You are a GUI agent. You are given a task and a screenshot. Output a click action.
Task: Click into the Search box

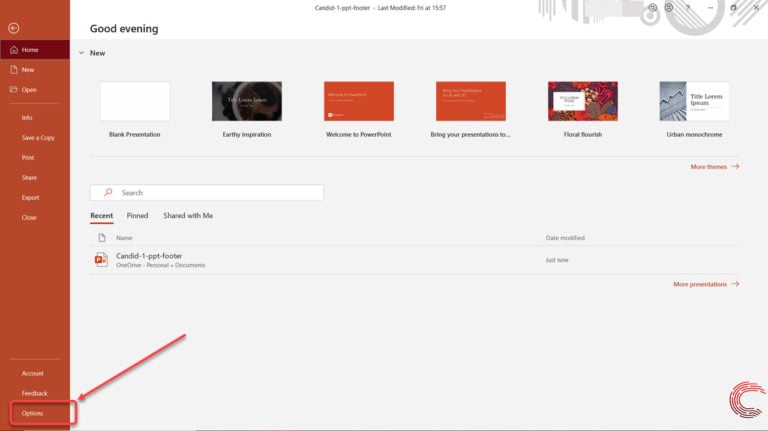point(207,192)
